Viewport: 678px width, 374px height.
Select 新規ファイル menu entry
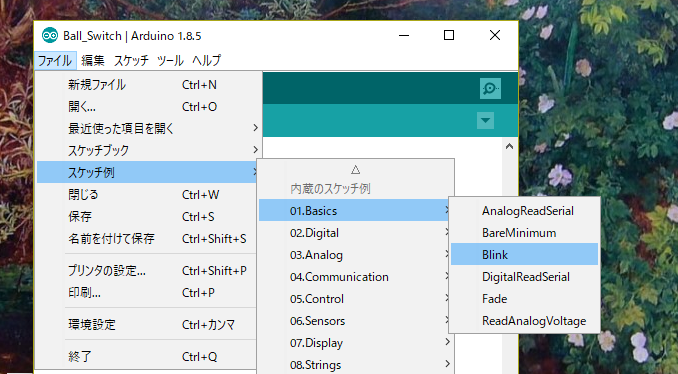(x=148, y=85)
